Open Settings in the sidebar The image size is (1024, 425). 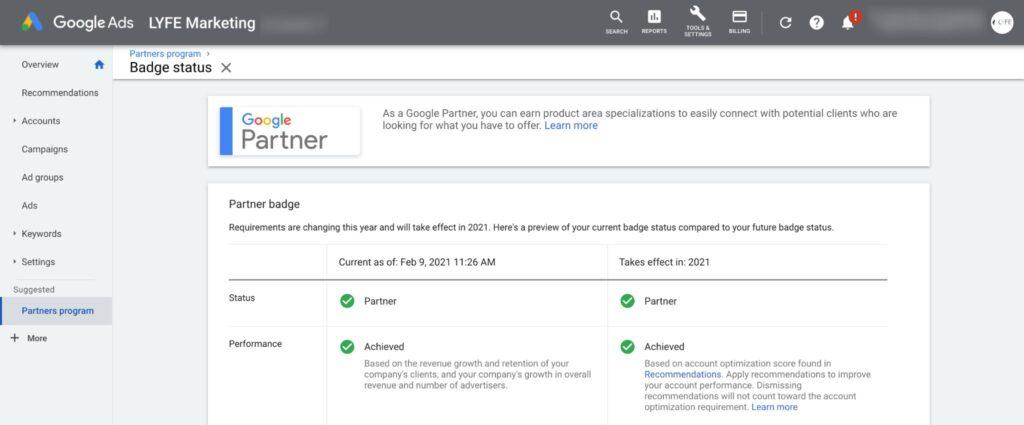[x=39, y=262]
